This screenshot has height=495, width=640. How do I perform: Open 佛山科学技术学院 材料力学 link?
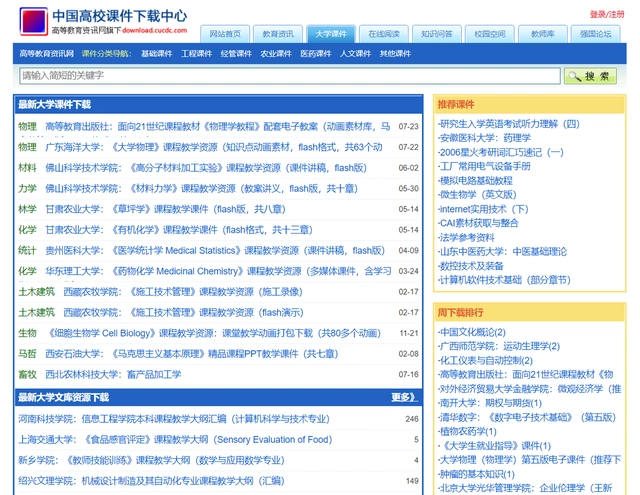click(201, 189)
